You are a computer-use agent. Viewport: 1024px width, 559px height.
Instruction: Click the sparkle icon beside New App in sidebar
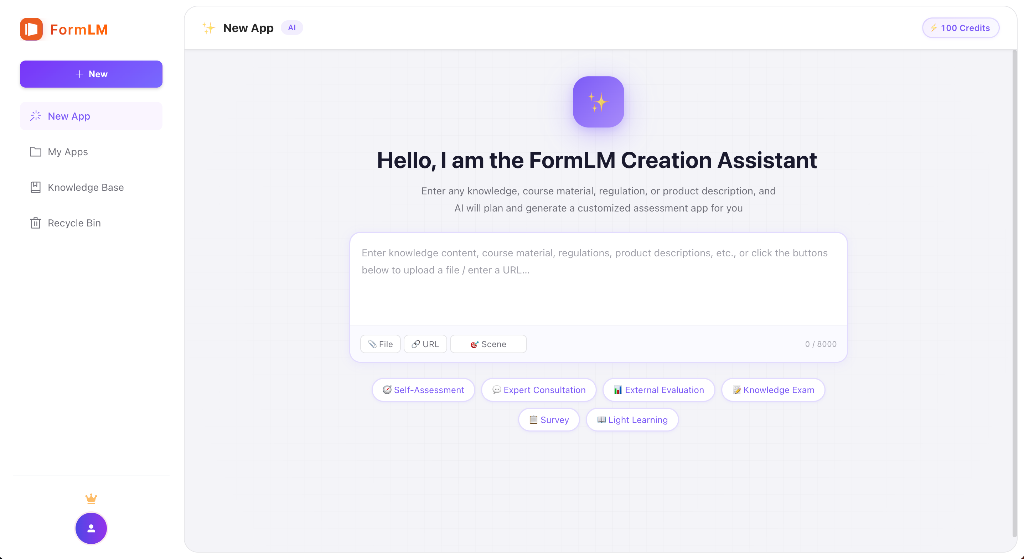click(x=35, y=116)
